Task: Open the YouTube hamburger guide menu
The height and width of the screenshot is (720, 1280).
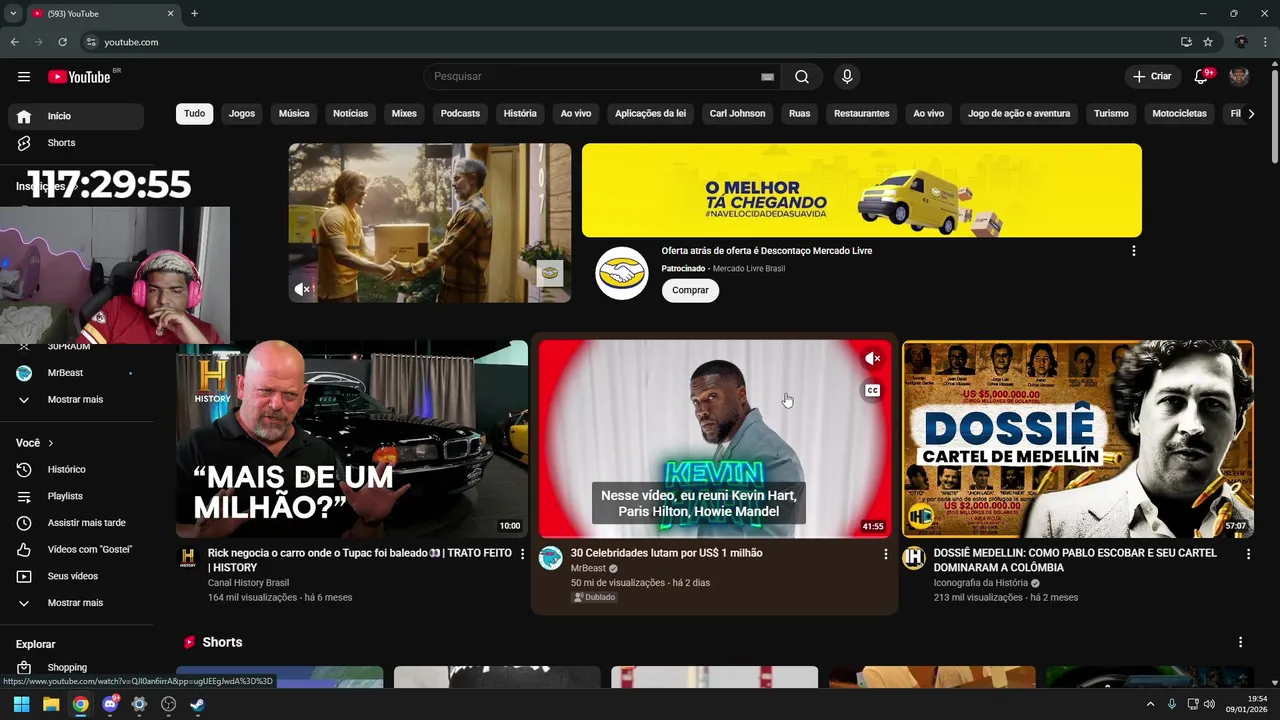Action: 24,77
